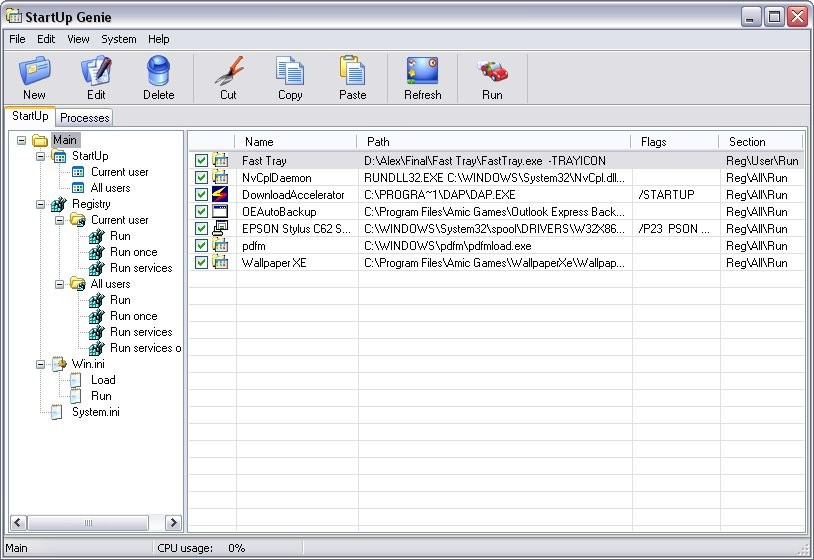Collapse the Win.ini tree node
The width and height of the screenshot is (814, 560).
click(x=40, y=364)
